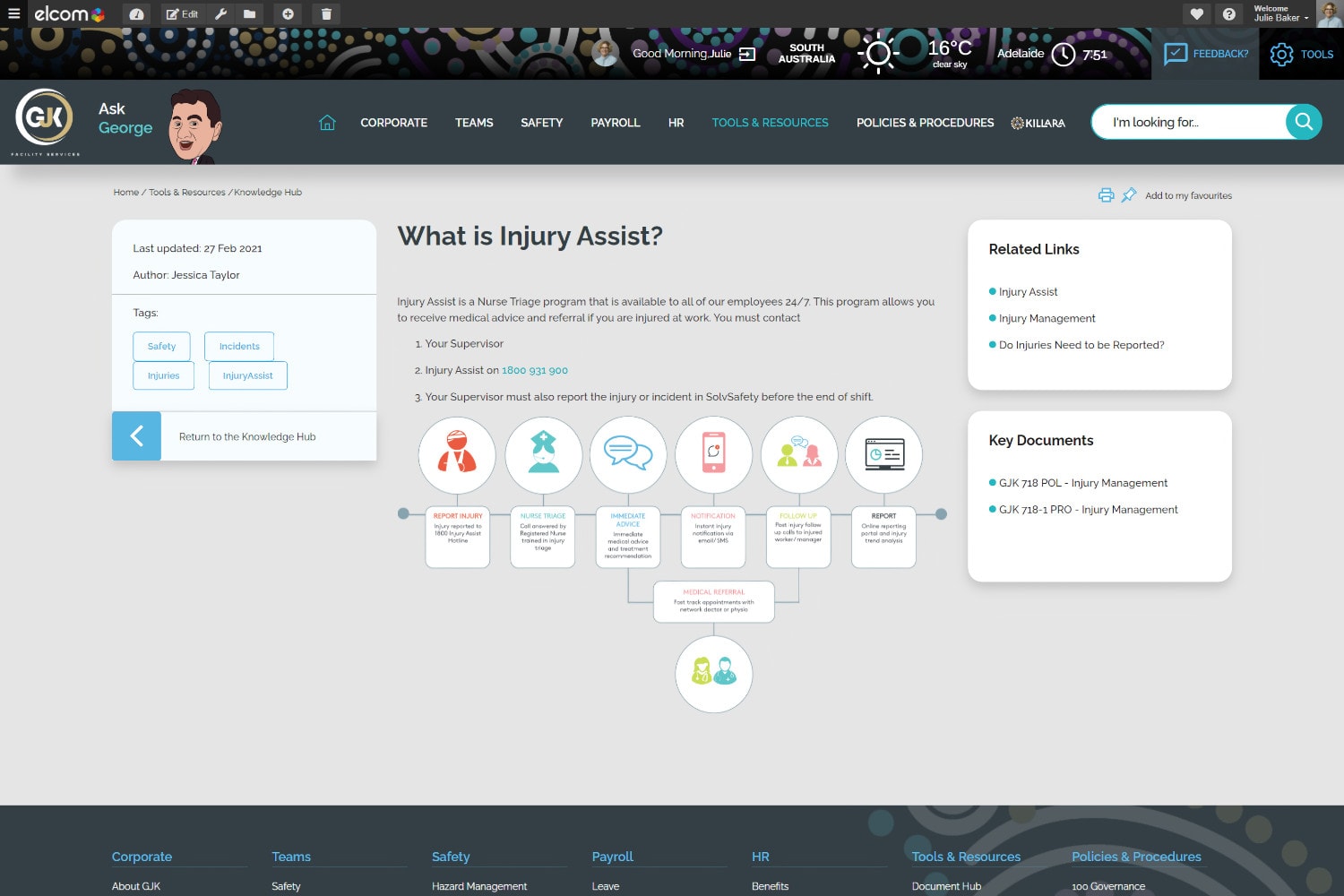The image size is (1344, 896).
Task: Go to home via house icon
Action: pyautogui.click(x=327, y=123)
